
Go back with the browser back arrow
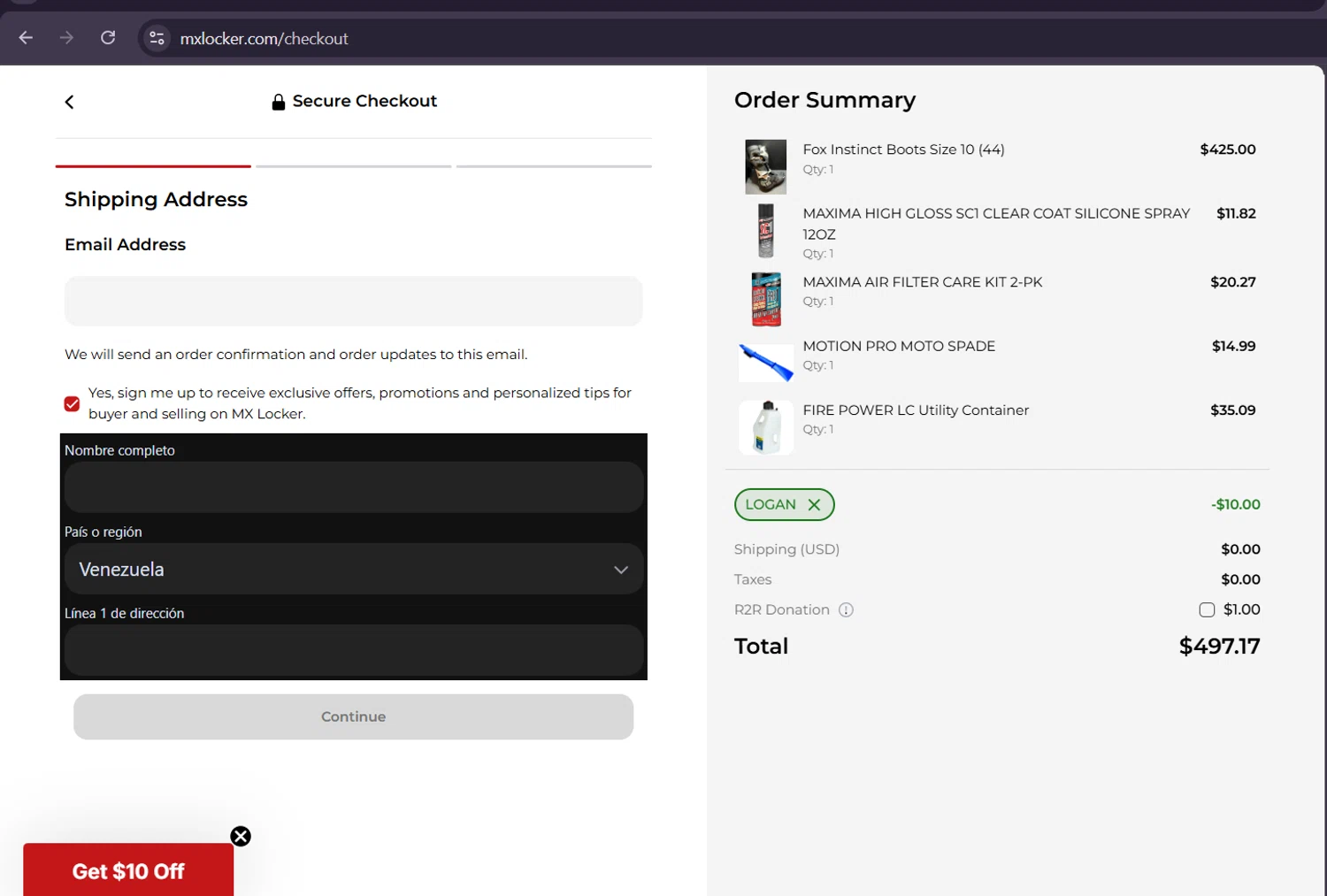point(26,38)
